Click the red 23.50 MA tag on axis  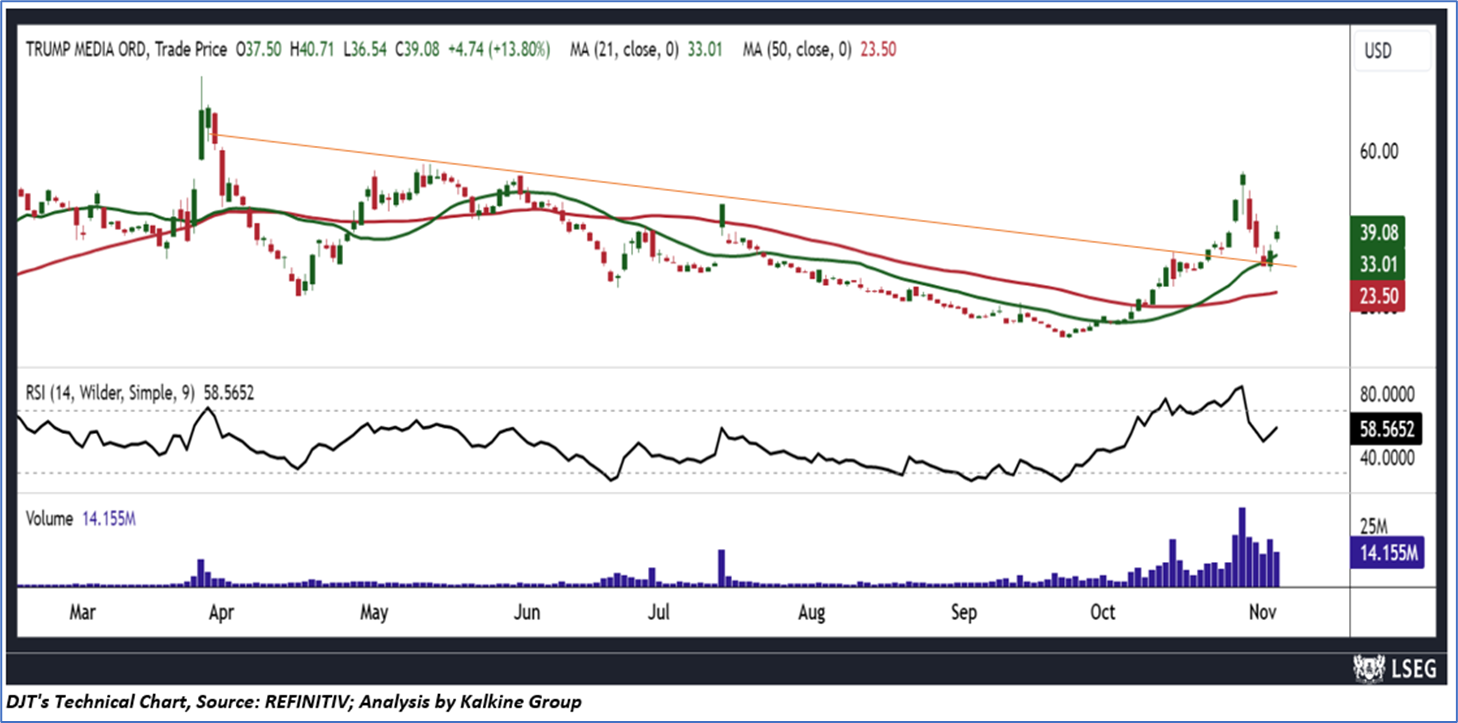point(1377,295)
